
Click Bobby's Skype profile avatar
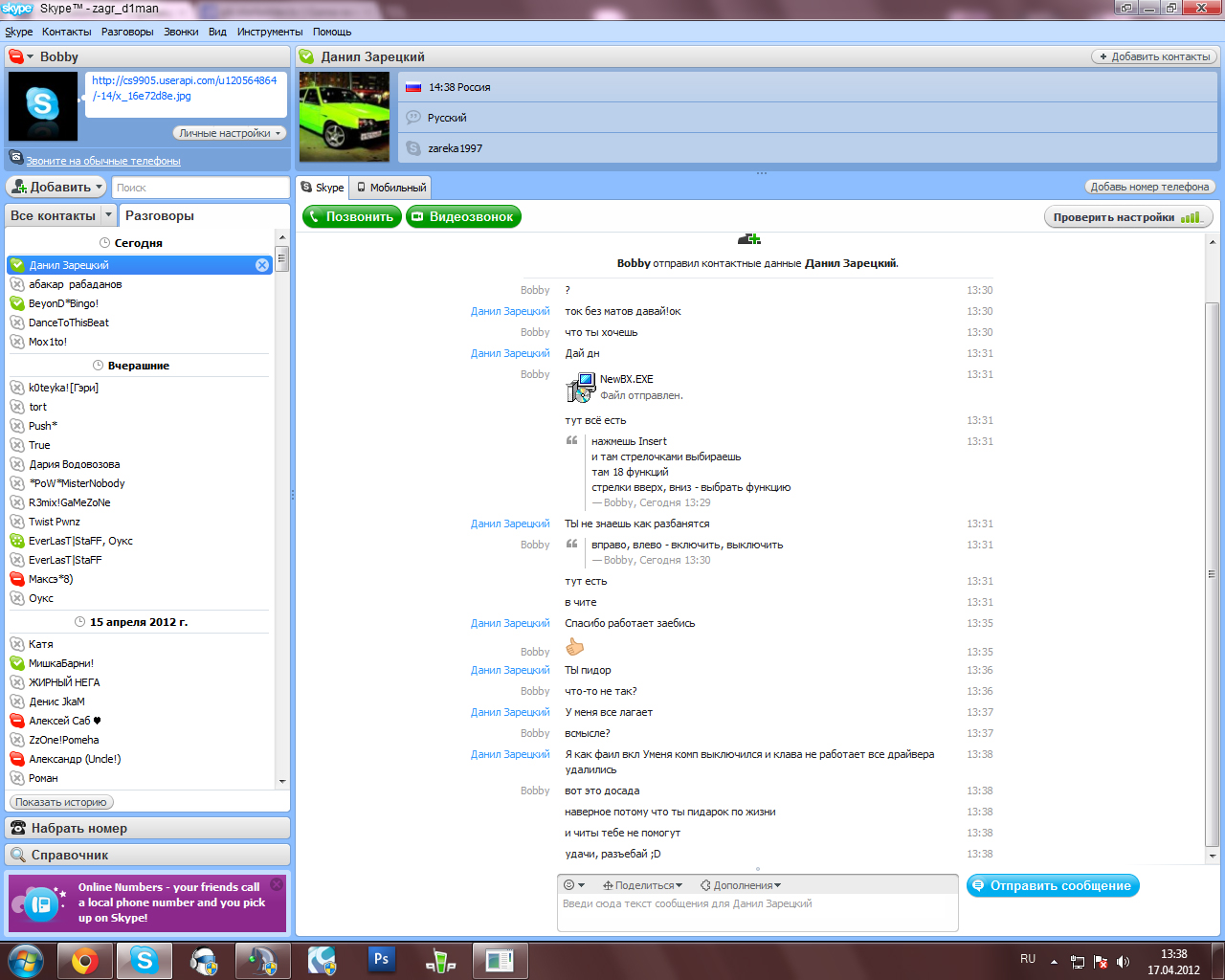click(x=43, y=106)
